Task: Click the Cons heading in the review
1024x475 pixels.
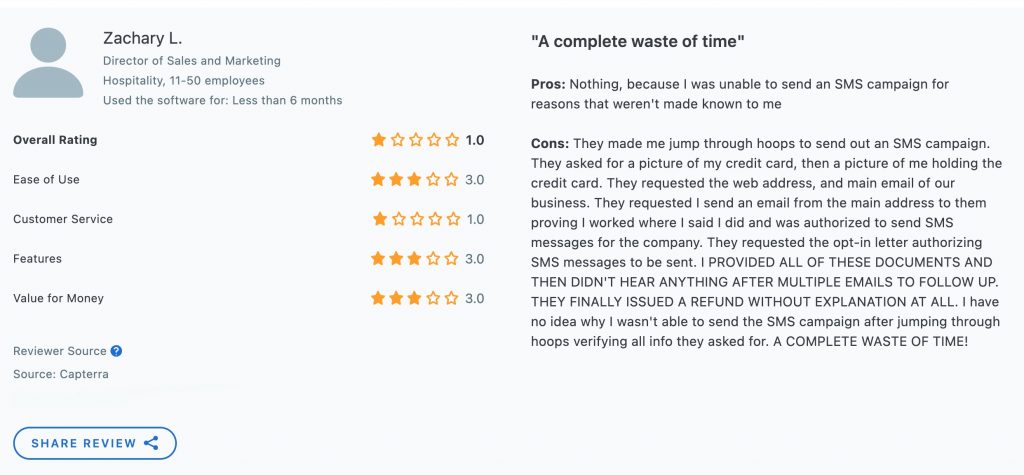Action: [x=550, y=143]
